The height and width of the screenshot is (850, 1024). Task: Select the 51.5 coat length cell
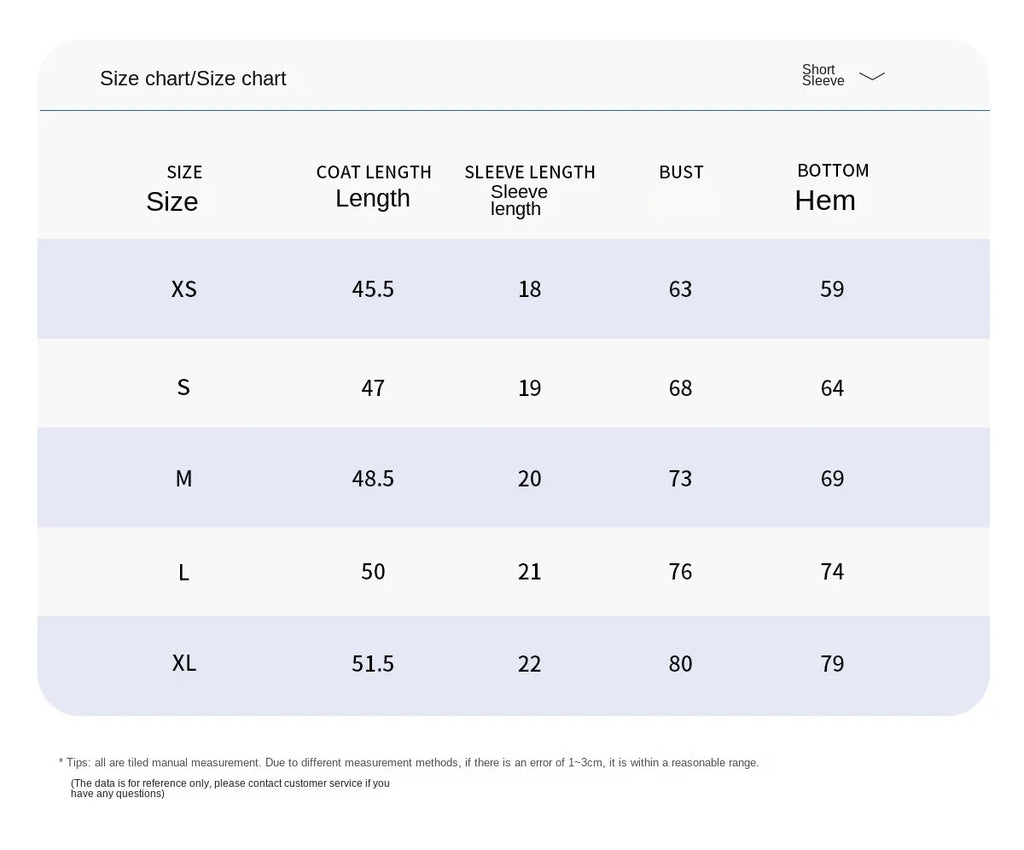[x=373, y=664]
